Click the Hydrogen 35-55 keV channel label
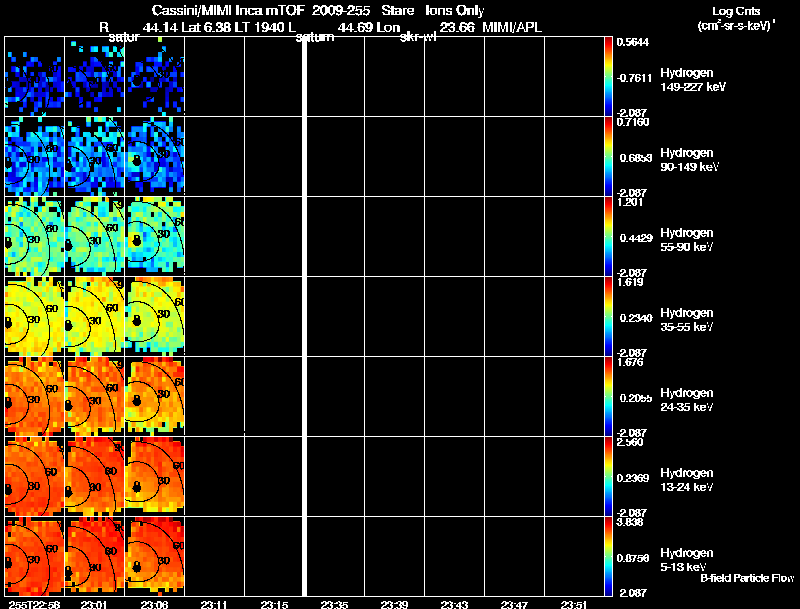Image resolution: width=800 pixels, height=609 pixels. (x=686, y=319)
